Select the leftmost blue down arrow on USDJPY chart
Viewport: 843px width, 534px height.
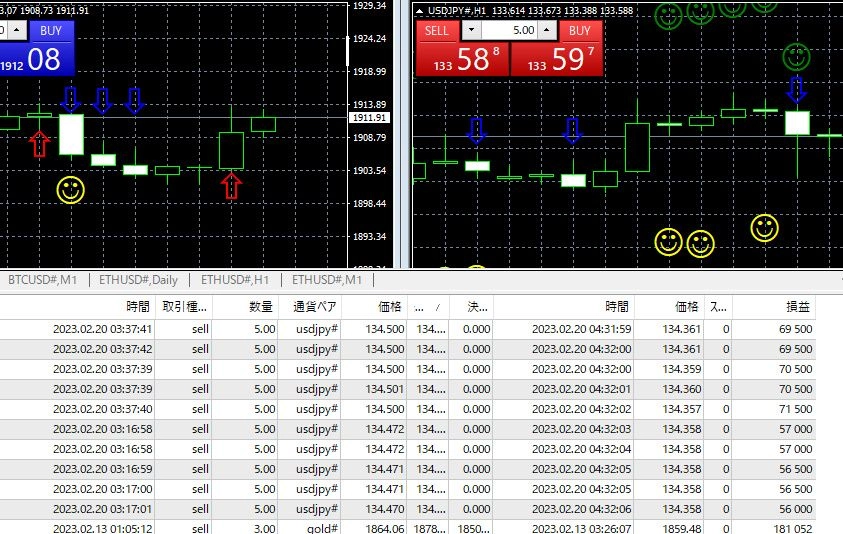476,130
